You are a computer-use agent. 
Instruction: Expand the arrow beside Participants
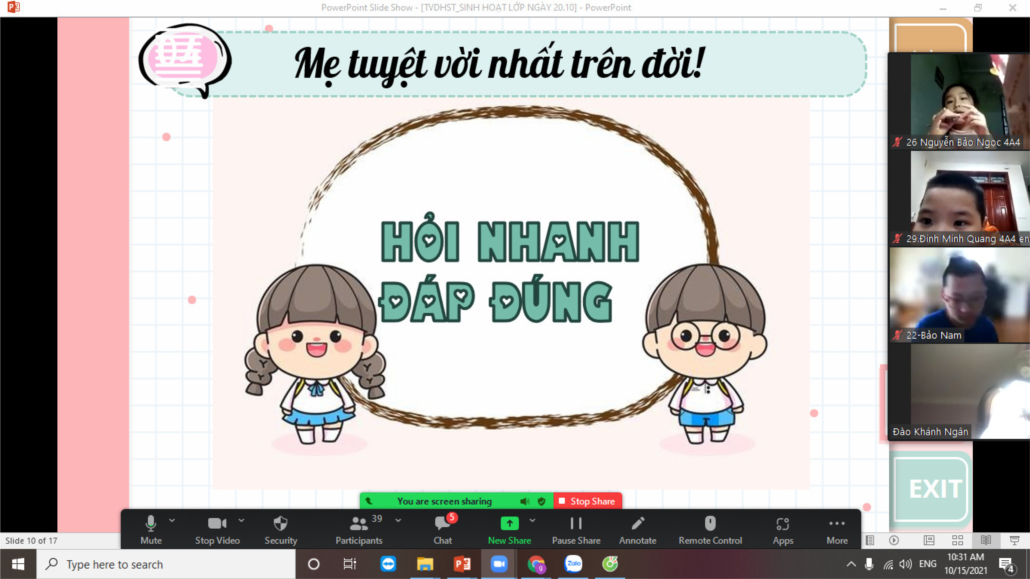click(398, 520)
